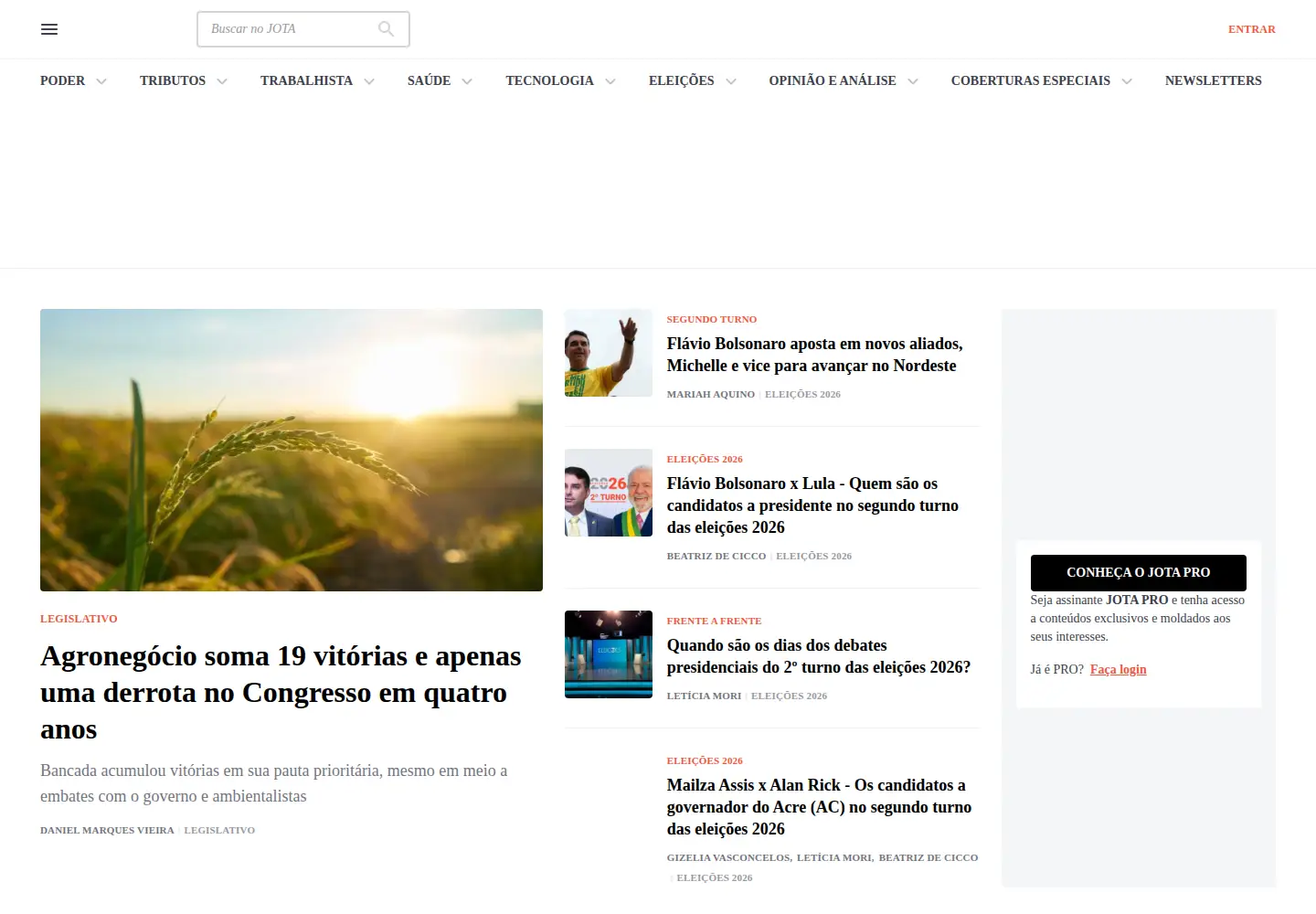Open the PODER menu item
This screenshot has width=1316, height=914.
[x=62, y=80]
